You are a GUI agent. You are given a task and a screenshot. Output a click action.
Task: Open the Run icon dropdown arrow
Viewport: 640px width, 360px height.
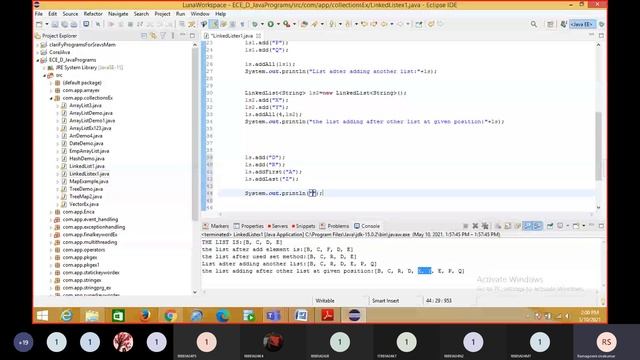point(278,24)
